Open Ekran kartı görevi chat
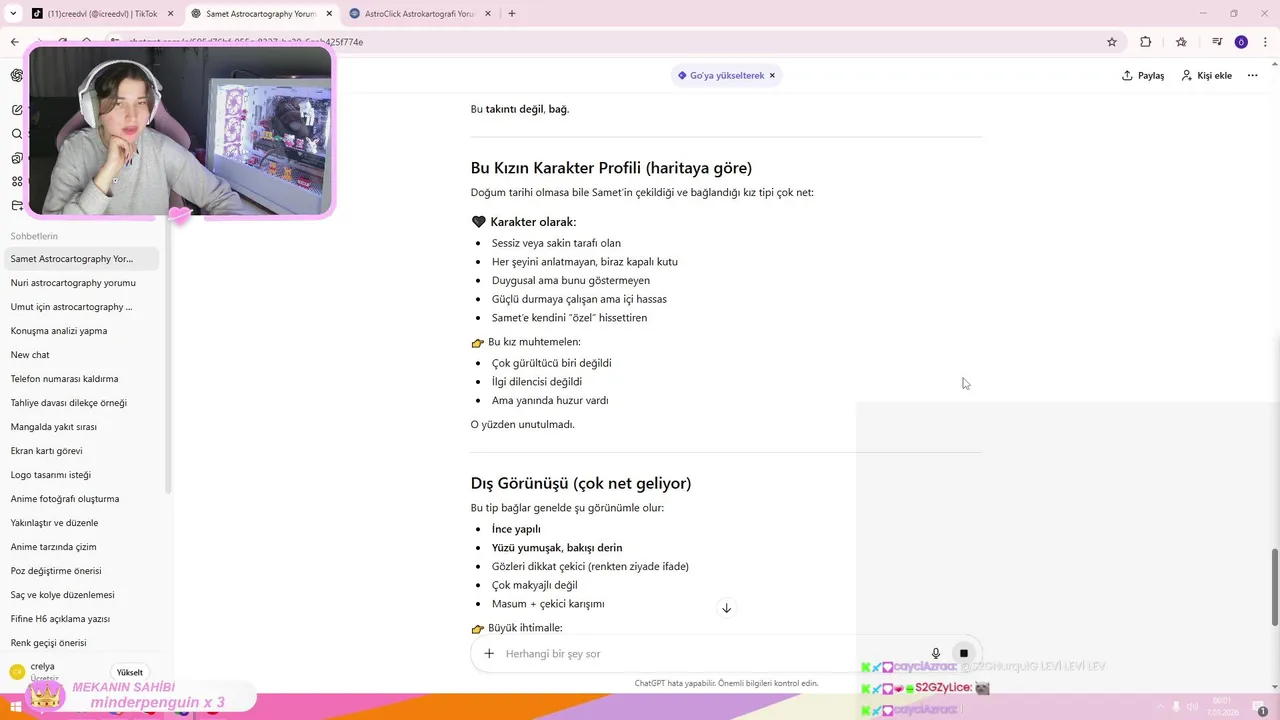The width and height of the screenshot is (1280, 720). 80,451
